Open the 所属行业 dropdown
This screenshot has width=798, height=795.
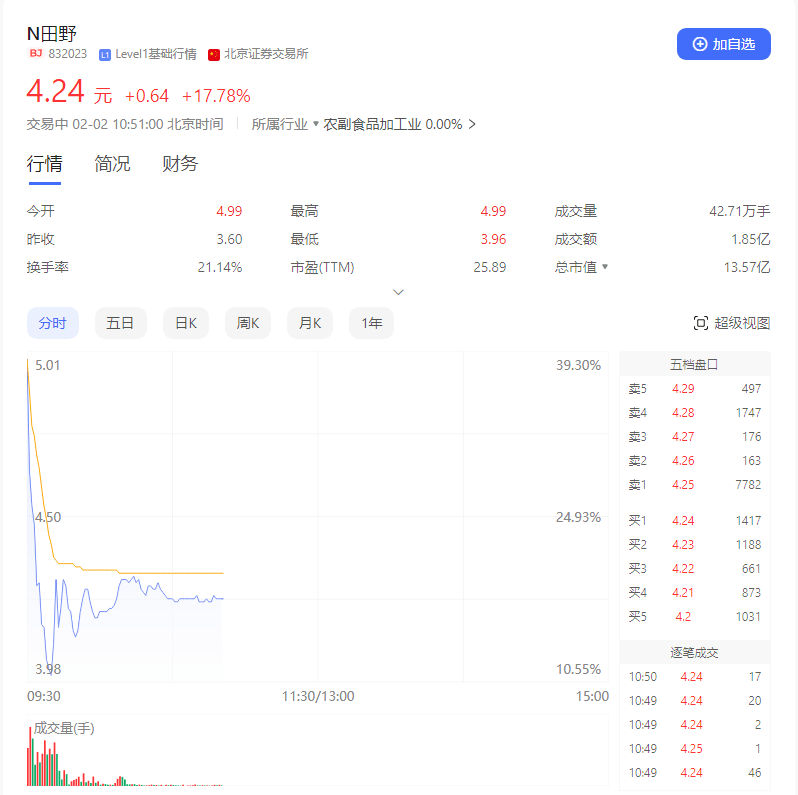pyautogui.click(x=284, y=124)
